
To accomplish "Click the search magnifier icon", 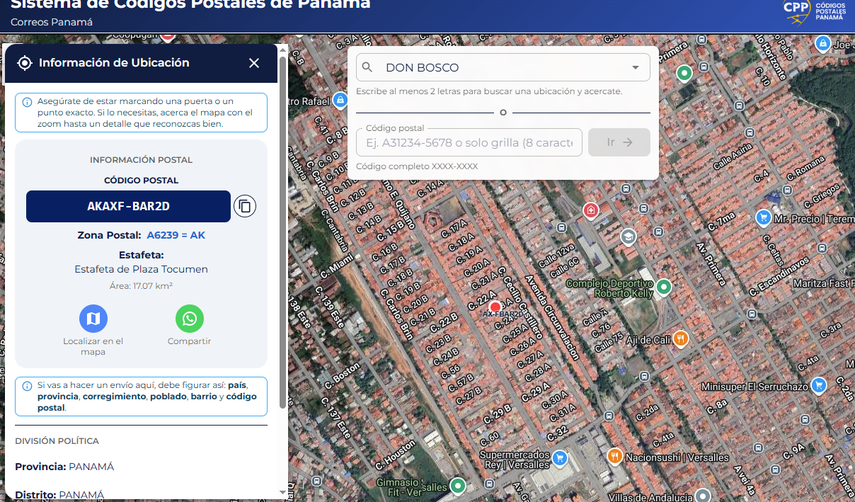I will pos(367,67).
